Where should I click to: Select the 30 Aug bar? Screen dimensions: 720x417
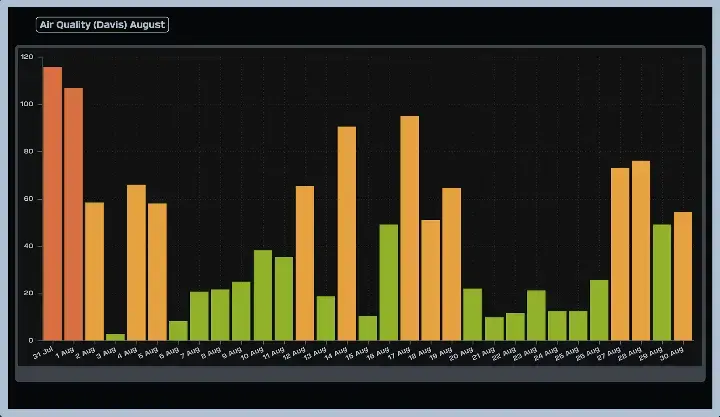[x=683, y=276]
